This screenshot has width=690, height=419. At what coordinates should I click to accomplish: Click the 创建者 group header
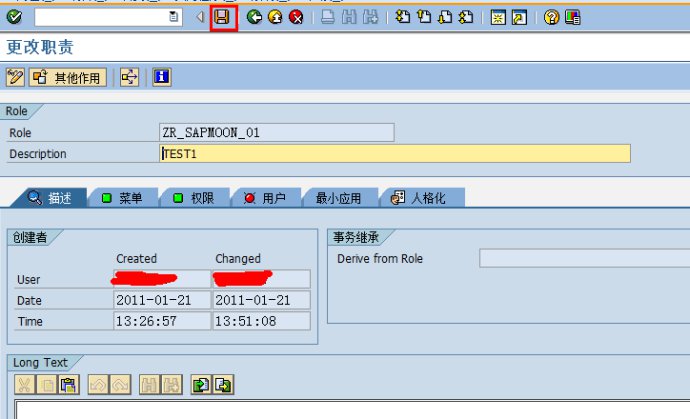click(29, 237)
